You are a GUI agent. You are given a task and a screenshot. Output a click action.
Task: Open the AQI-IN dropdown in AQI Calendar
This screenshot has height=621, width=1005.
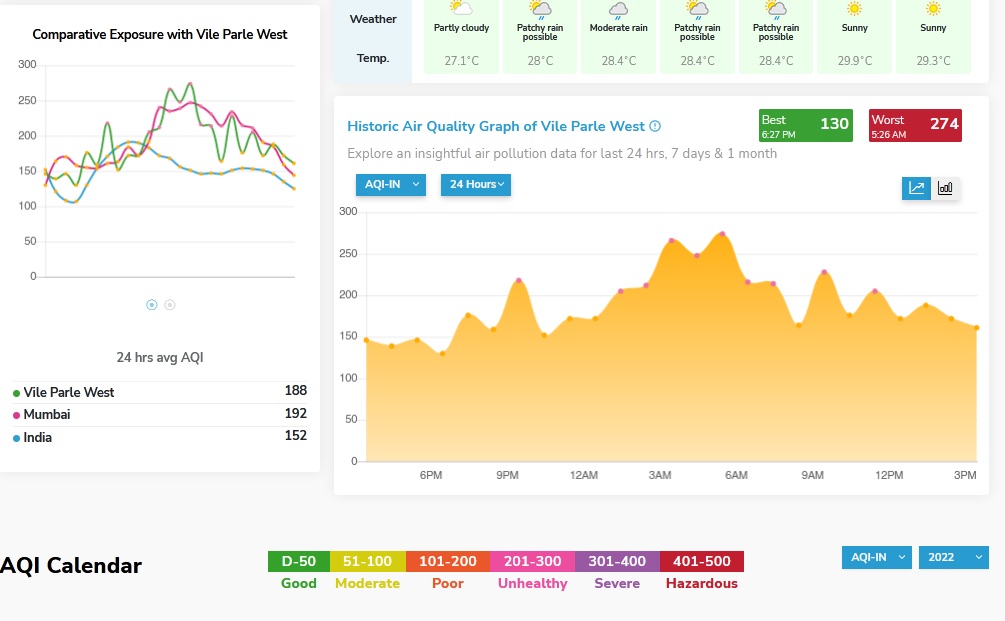point(876,557)
